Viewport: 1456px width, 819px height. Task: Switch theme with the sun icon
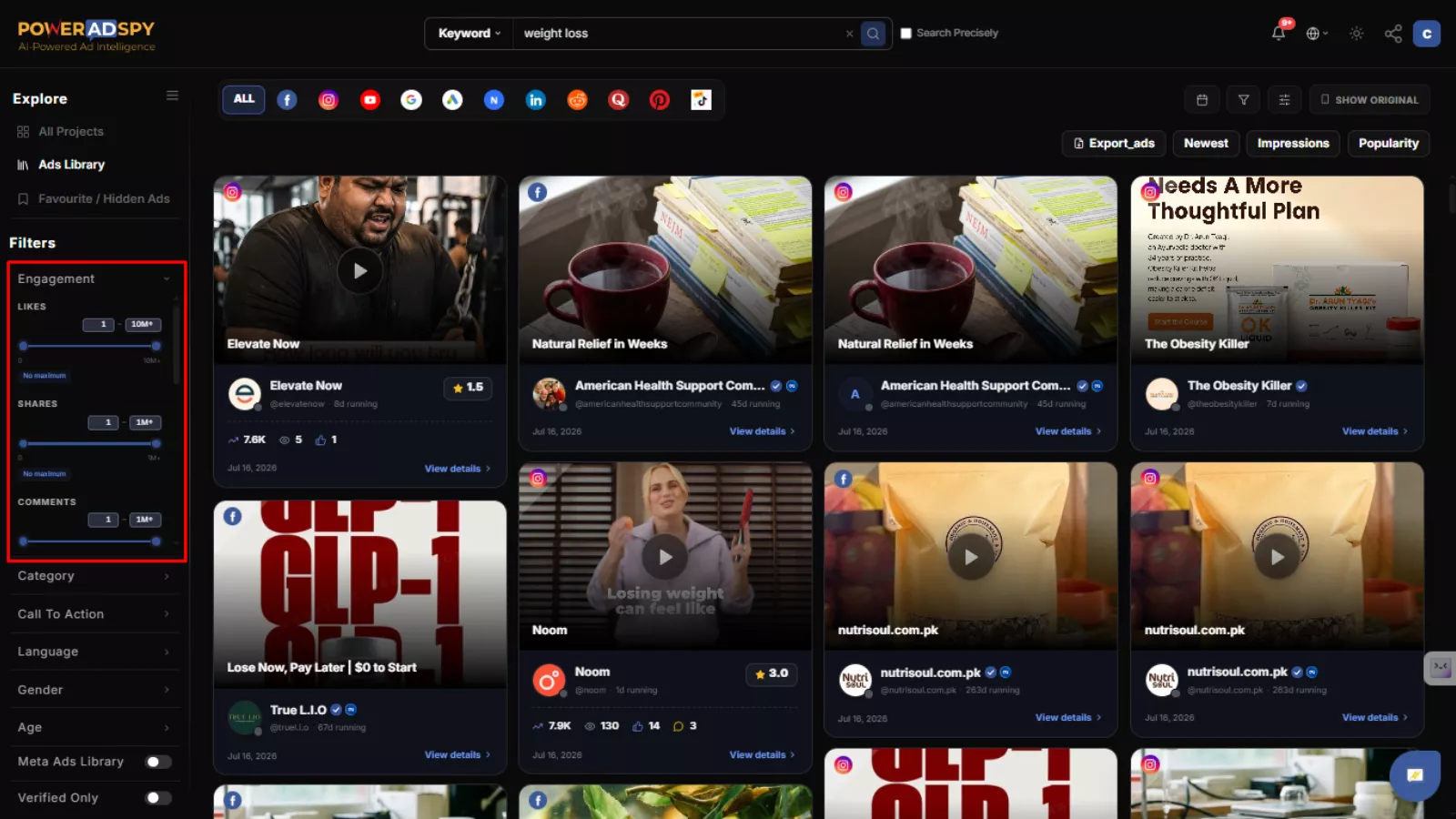(1357, 34)
